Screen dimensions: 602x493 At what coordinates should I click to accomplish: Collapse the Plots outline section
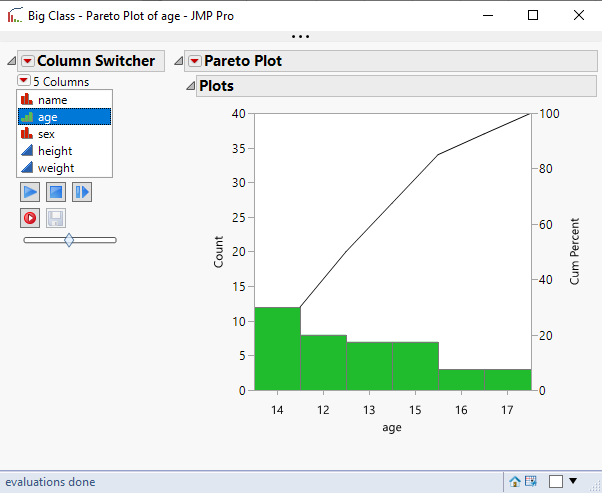pos(190,86)
